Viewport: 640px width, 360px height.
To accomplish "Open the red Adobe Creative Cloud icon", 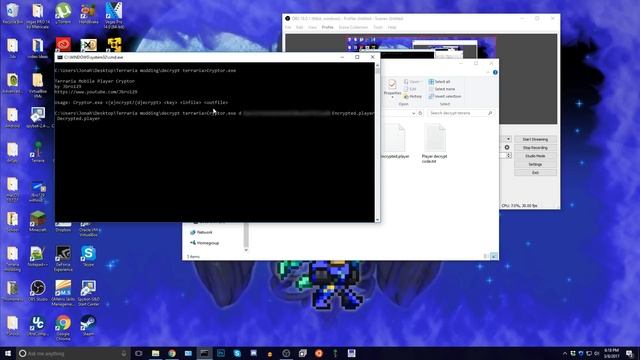I will [63, 44].
